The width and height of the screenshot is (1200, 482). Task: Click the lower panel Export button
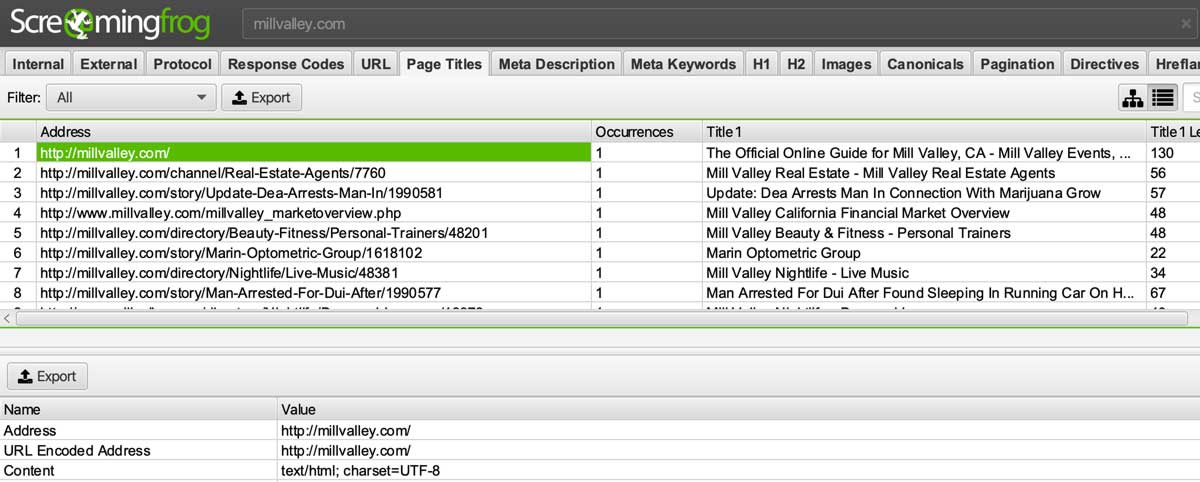(x=47, y=376)
